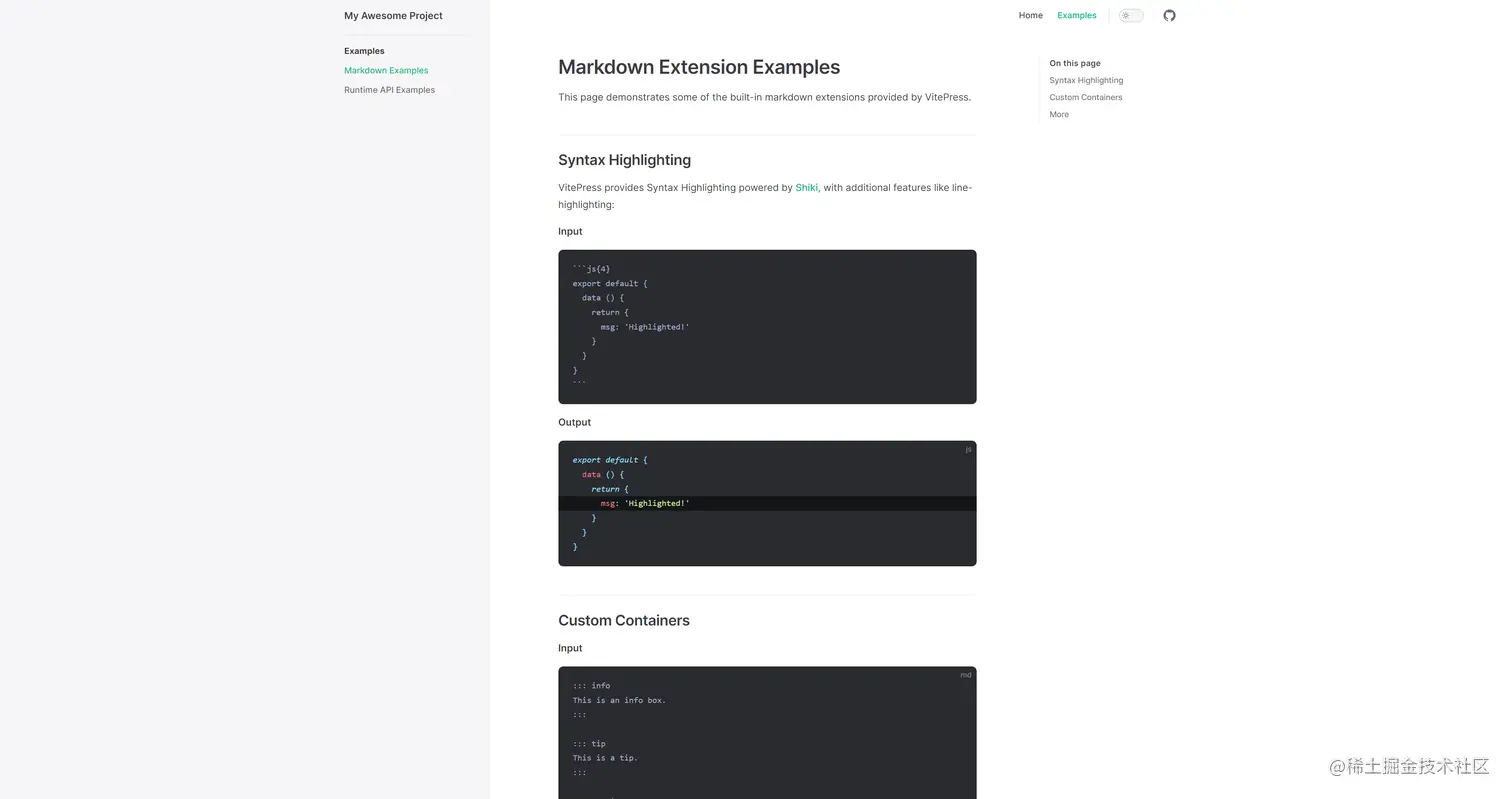This screenshot has width=1512, height=799.
Task: Click the Examples sidebar section heading
Action: tap(364, 51)
